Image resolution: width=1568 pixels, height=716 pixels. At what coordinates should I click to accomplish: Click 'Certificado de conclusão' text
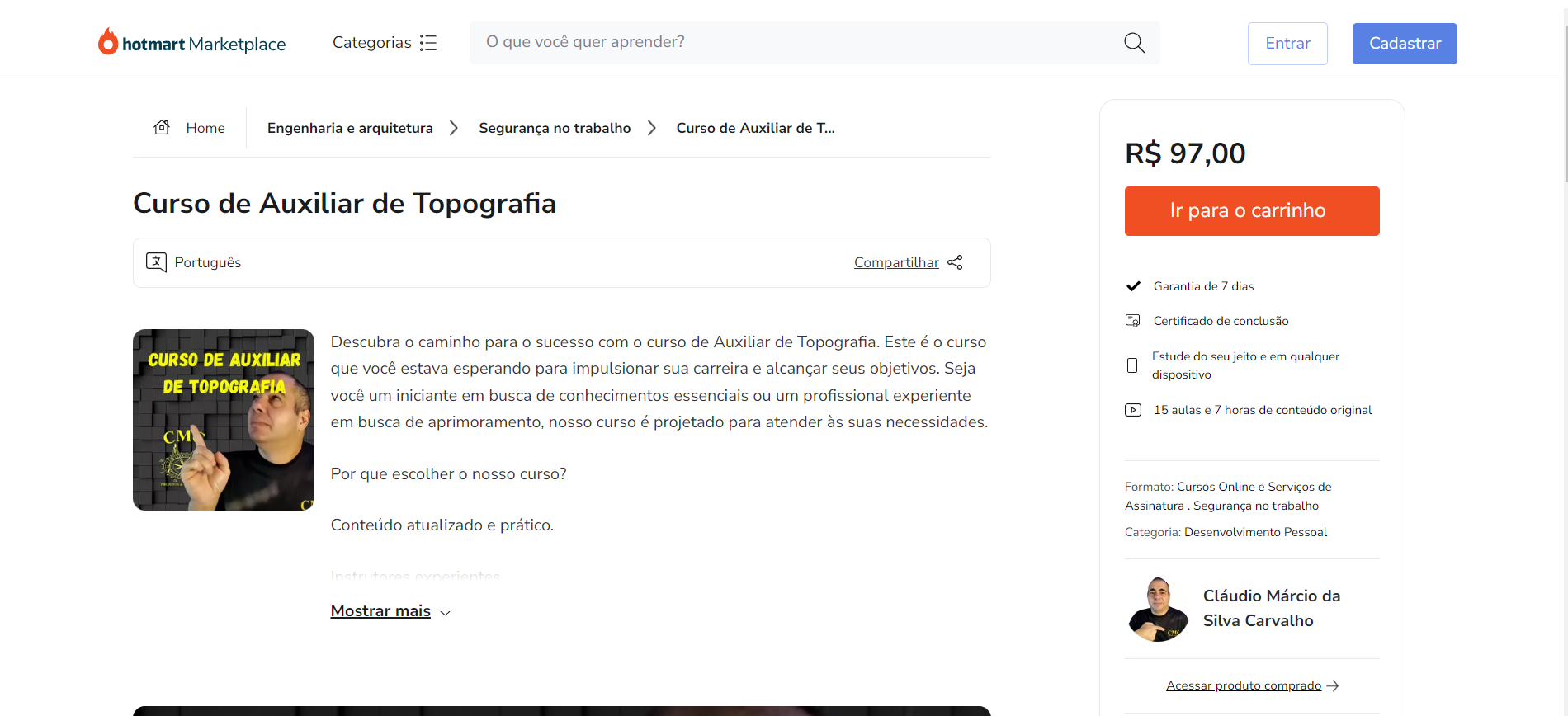point(1221,321)
